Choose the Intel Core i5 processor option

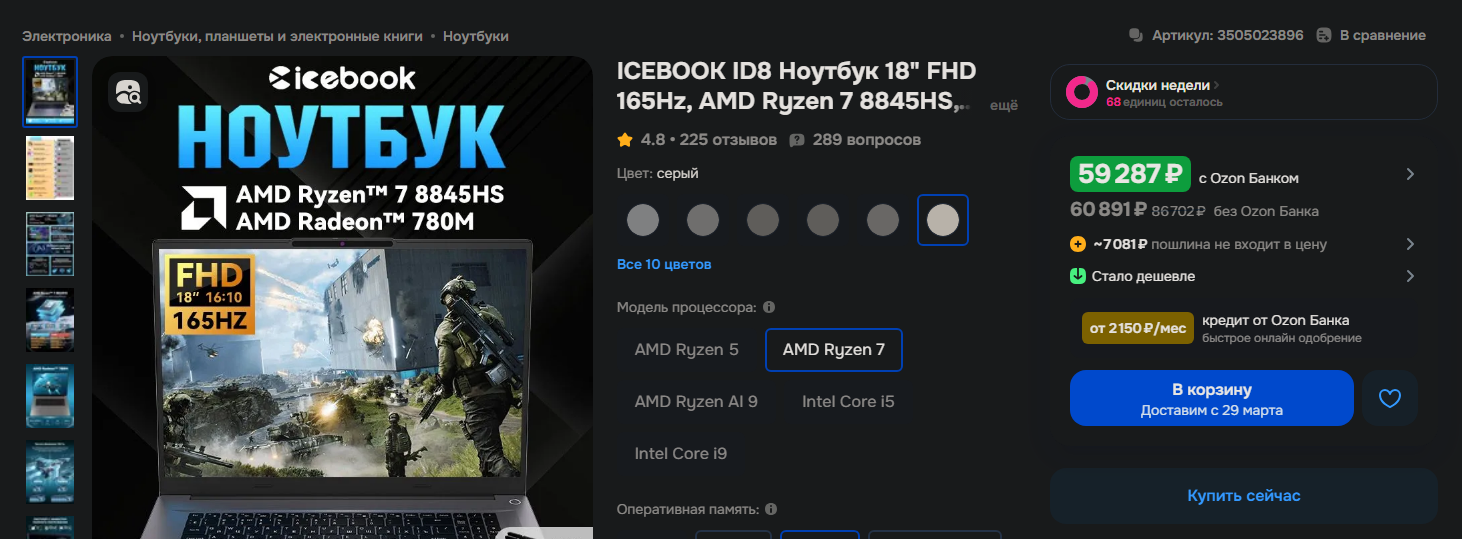coord(848,402)
